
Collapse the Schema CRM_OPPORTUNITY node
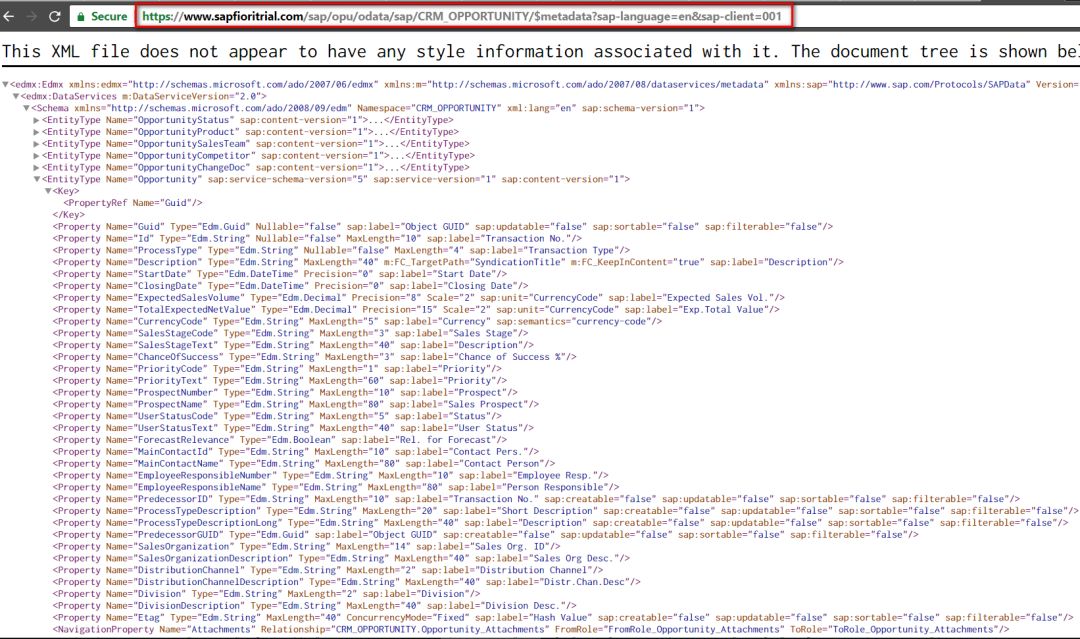(x=27, y=108)
